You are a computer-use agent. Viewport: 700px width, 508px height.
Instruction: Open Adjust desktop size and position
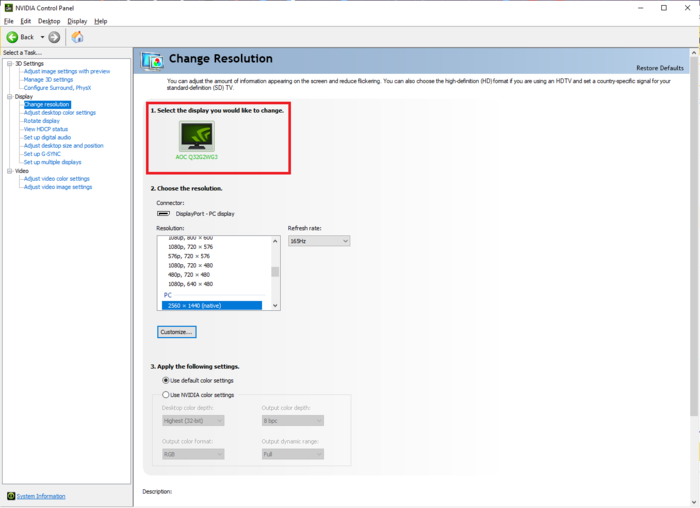[63, 146]
